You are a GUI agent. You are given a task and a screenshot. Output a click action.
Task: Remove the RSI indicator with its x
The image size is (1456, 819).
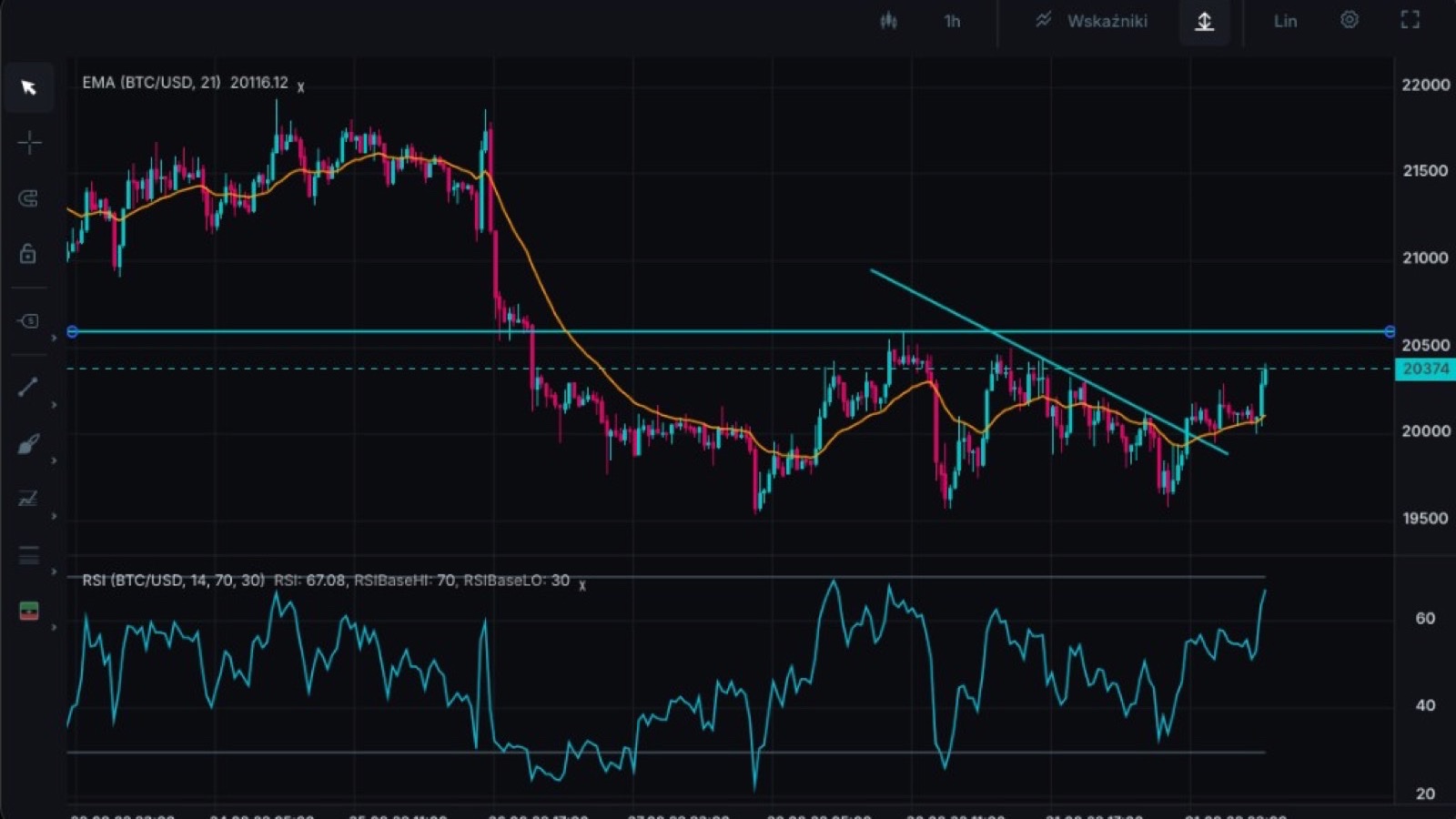tap(582, 585)
